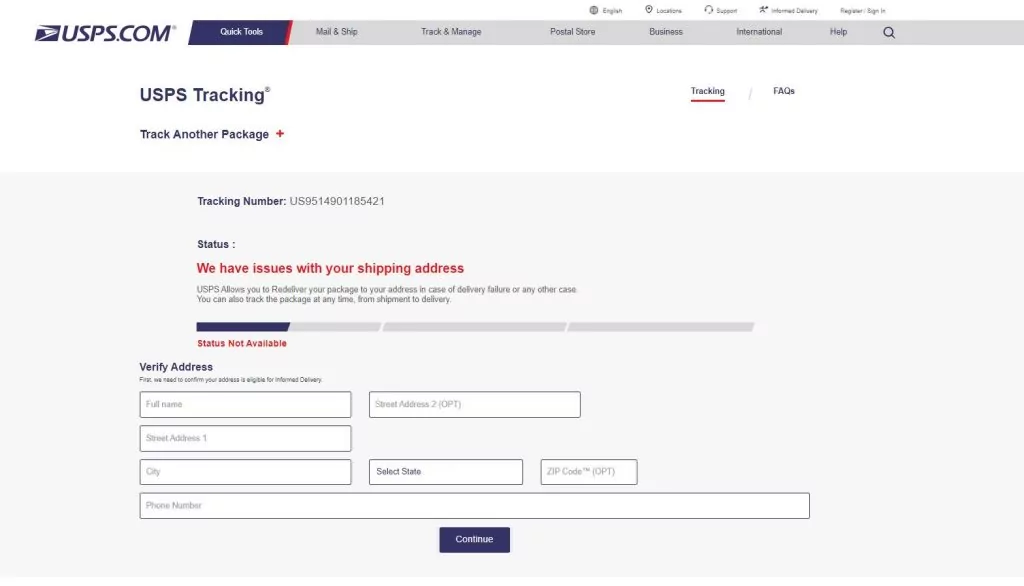This screenshot has height=586, width=1024.
Task: Expand Track Another Package plus icon
Action: click(280, 133)
